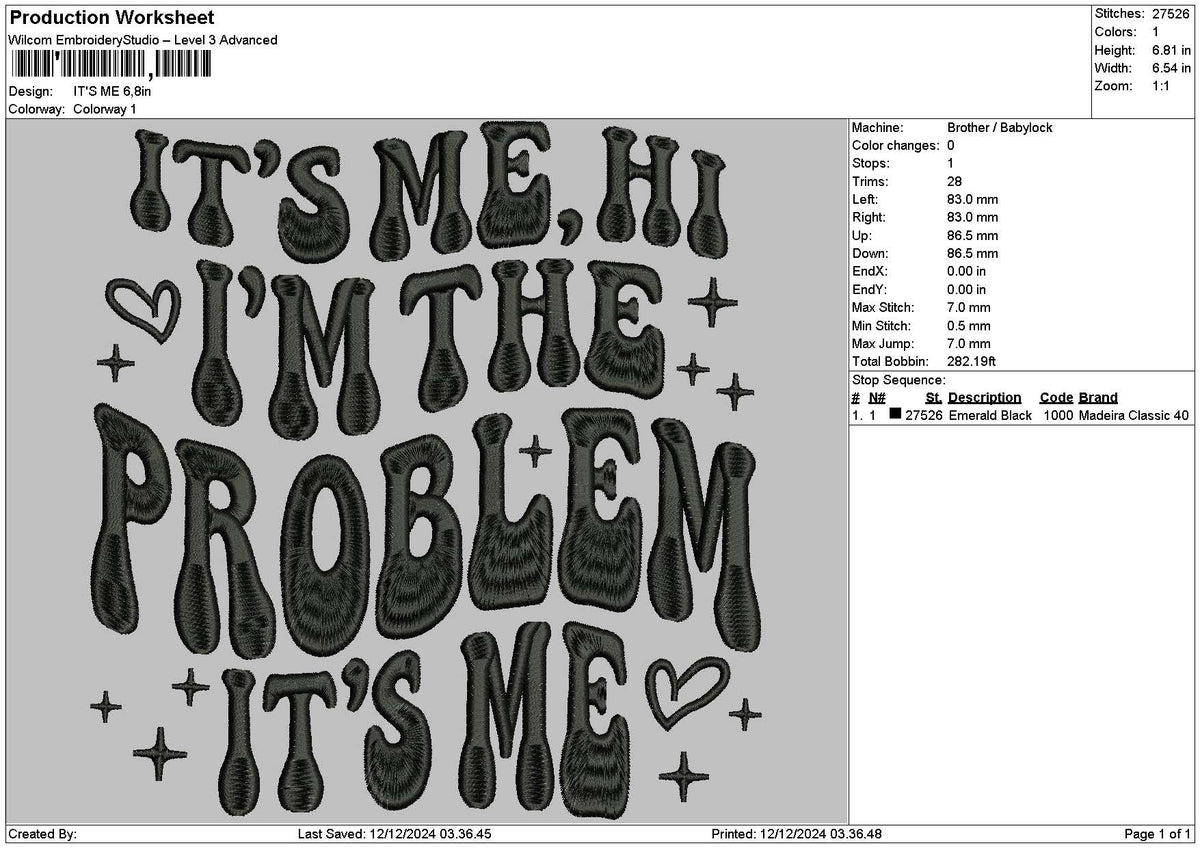1200x848 pixels.
Task: Click the Trims value 28
Action: pos(954,182)
